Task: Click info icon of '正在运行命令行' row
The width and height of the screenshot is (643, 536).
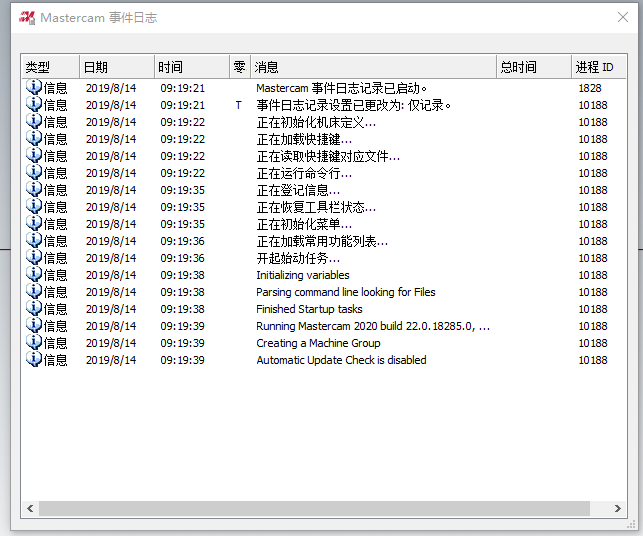Action: point(34,173)
